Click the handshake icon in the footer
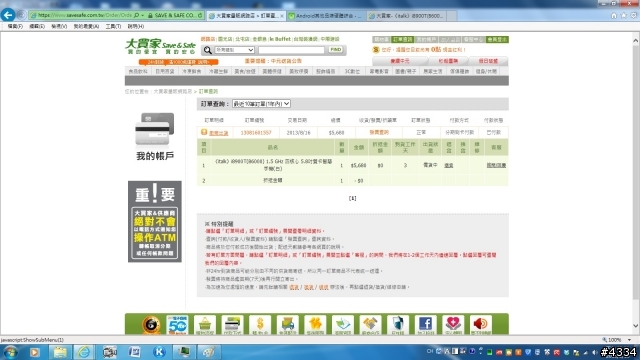The height and width of the screenshot is (360, 640). point(370,325)
